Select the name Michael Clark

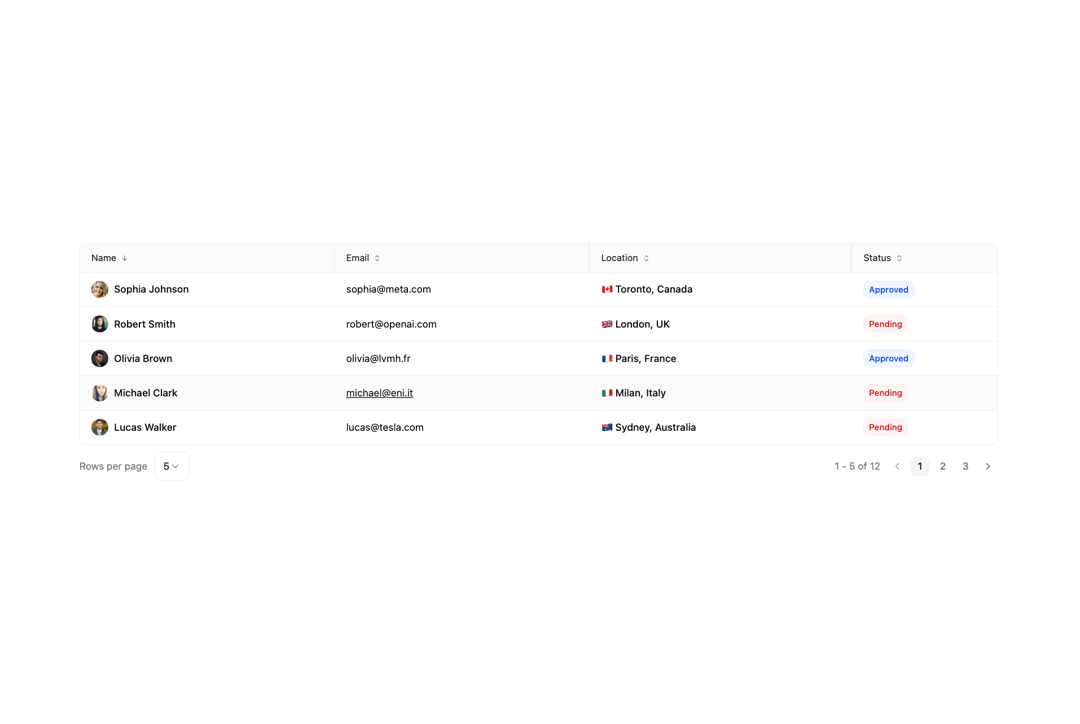click(145, 393)
